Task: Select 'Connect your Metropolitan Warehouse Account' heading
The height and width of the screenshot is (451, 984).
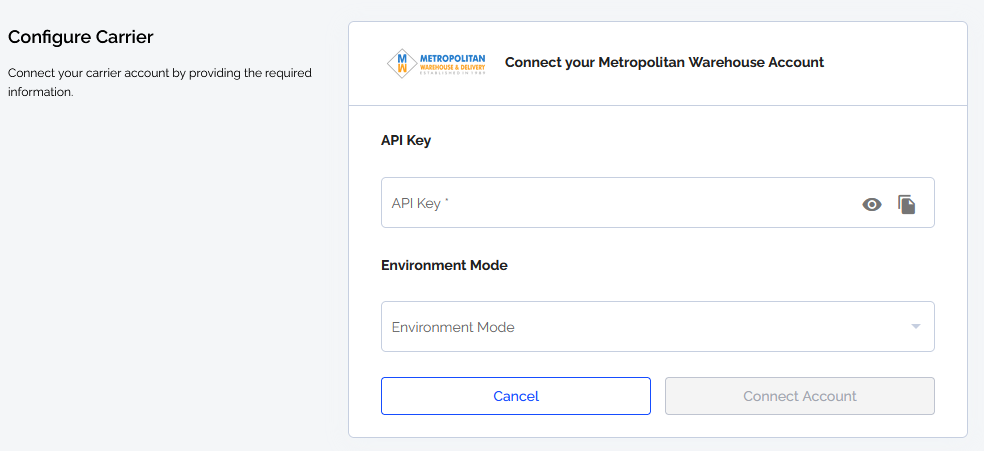Action: click(665, 63)
